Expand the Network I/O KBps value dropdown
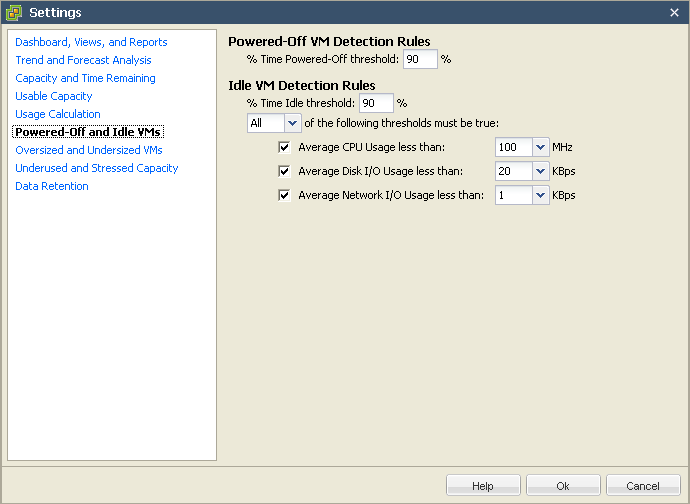Viewport: 690px width, 504px height. point(540,195)
